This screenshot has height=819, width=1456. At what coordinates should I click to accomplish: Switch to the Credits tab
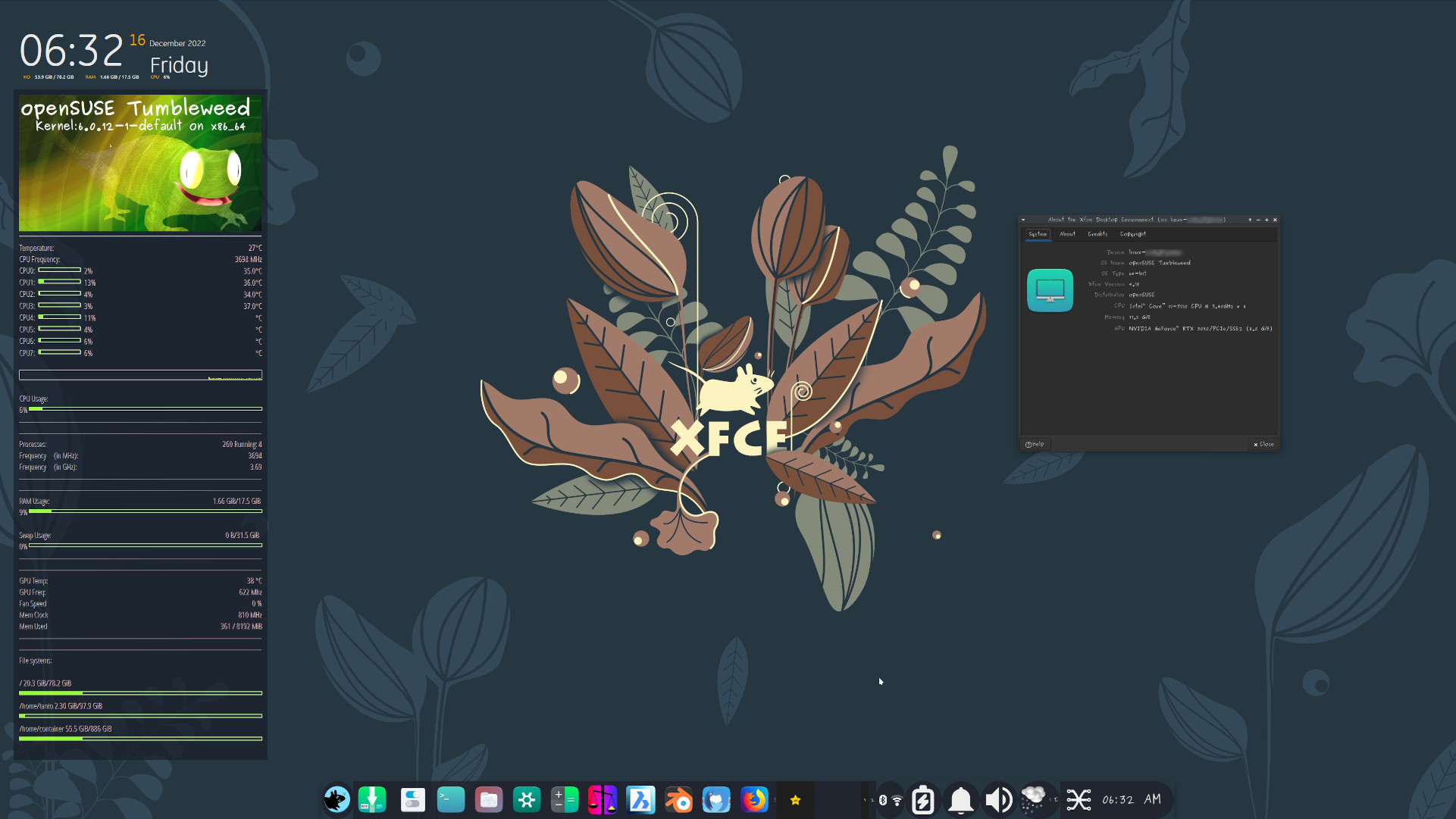pyautogui.click(x=1097, y=234)
